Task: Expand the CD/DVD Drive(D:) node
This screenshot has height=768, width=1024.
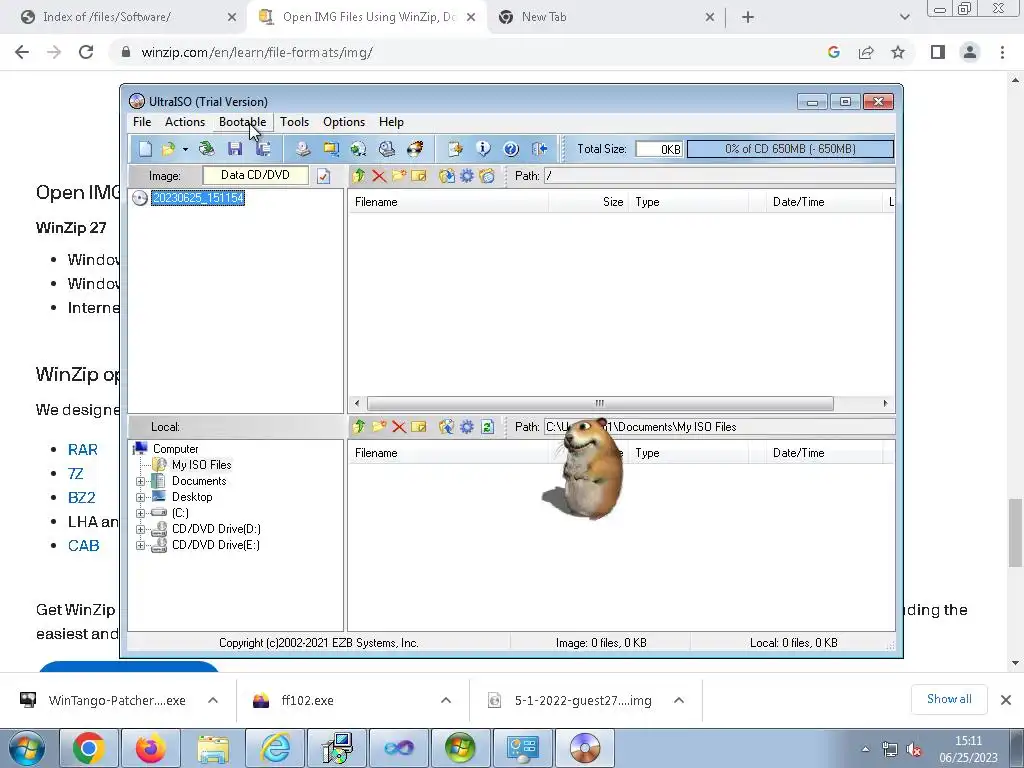Action: coord(140,529)
